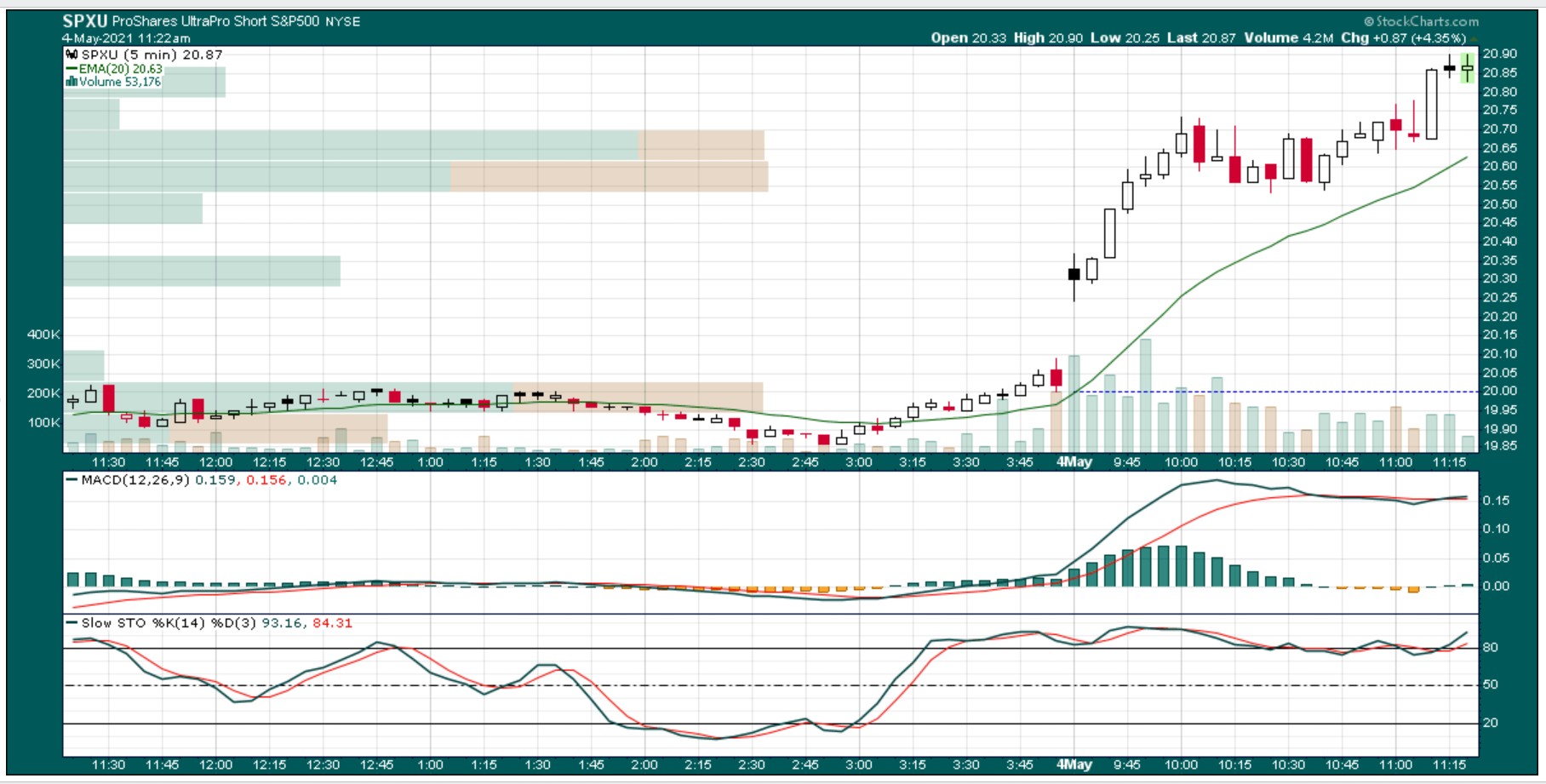
Task: Click the 0.15 MACD axis label
Action: pyautogui.click(x=1496, y=501)
